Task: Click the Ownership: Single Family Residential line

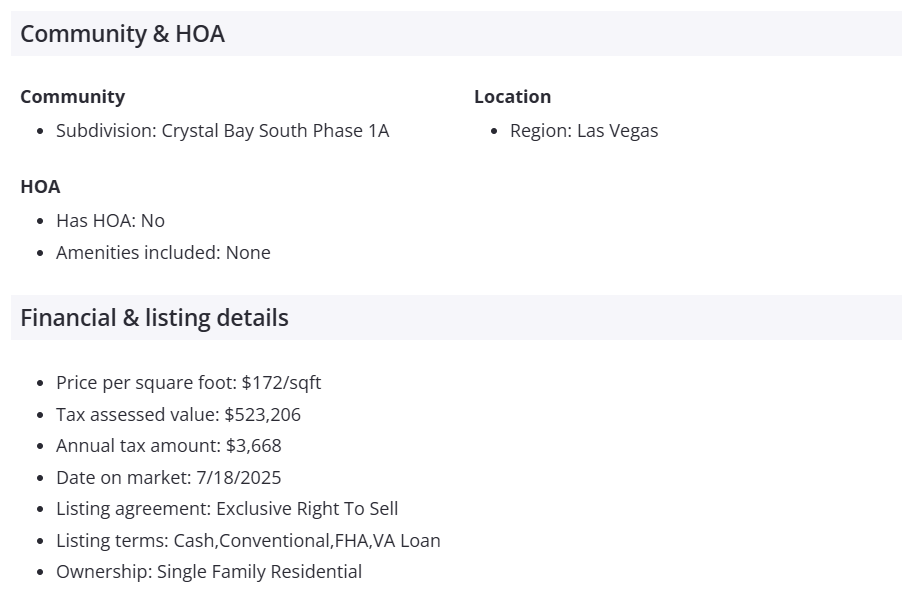Action: click(208, 572)
